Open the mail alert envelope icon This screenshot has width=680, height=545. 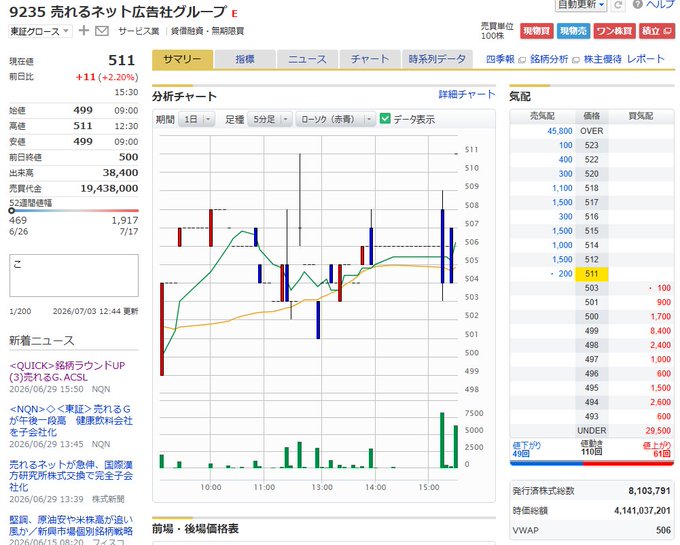102,31
